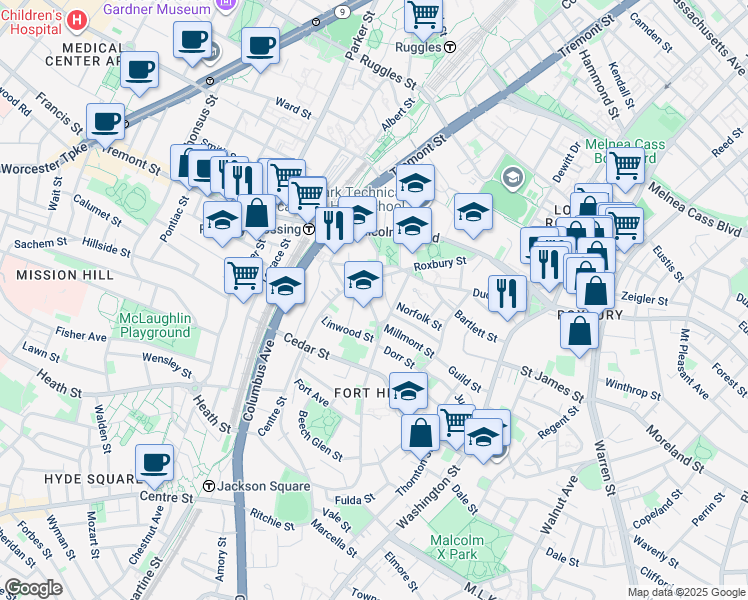
Task: Click the cafe marker near Hyde Square
Action: point(154,466)
